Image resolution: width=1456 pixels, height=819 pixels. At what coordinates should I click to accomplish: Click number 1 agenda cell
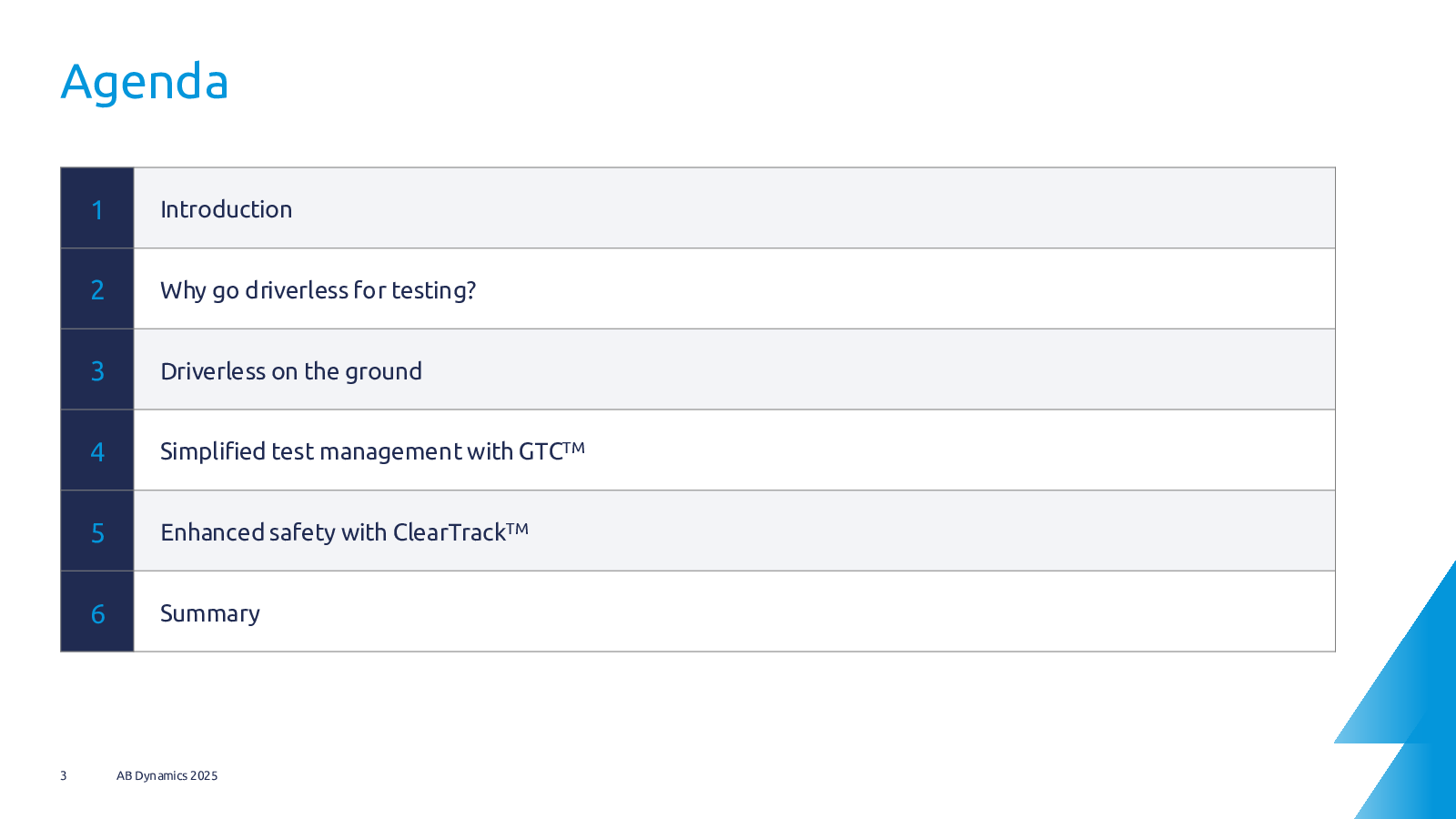coord(97,208)
